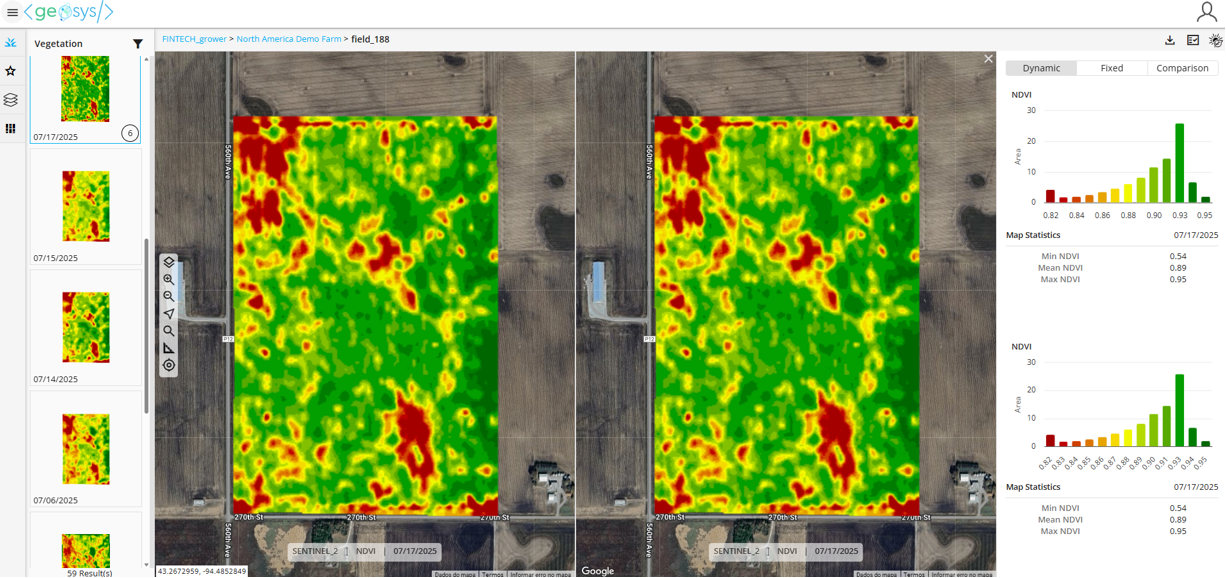Open the layers stack panel in left sidebar

point(11,100)
